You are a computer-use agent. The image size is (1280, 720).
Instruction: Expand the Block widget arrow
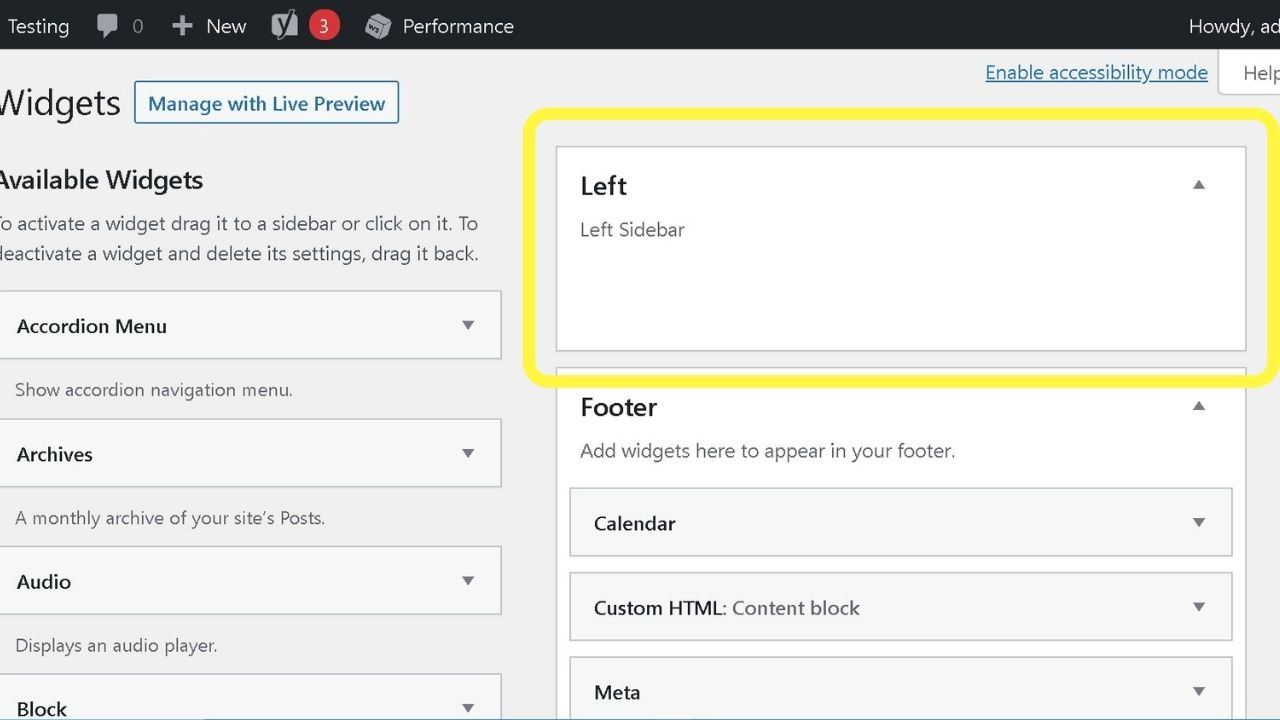(x=468, y=708)
